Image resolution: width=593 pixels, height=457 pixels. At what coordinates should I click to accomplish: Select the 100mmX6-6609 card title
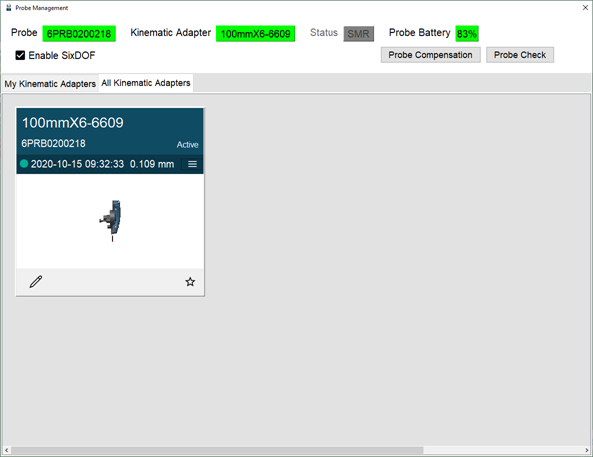[x=73, y=123]
